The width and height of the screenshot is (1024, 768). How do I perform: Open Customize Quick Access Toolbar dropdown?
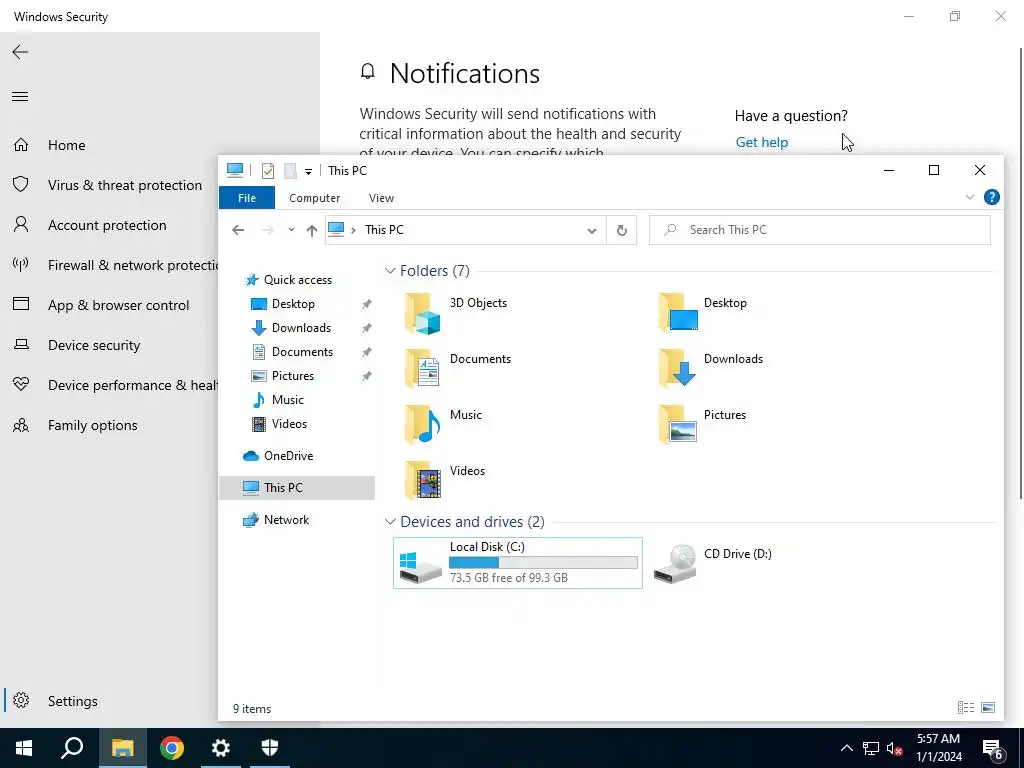308,172
